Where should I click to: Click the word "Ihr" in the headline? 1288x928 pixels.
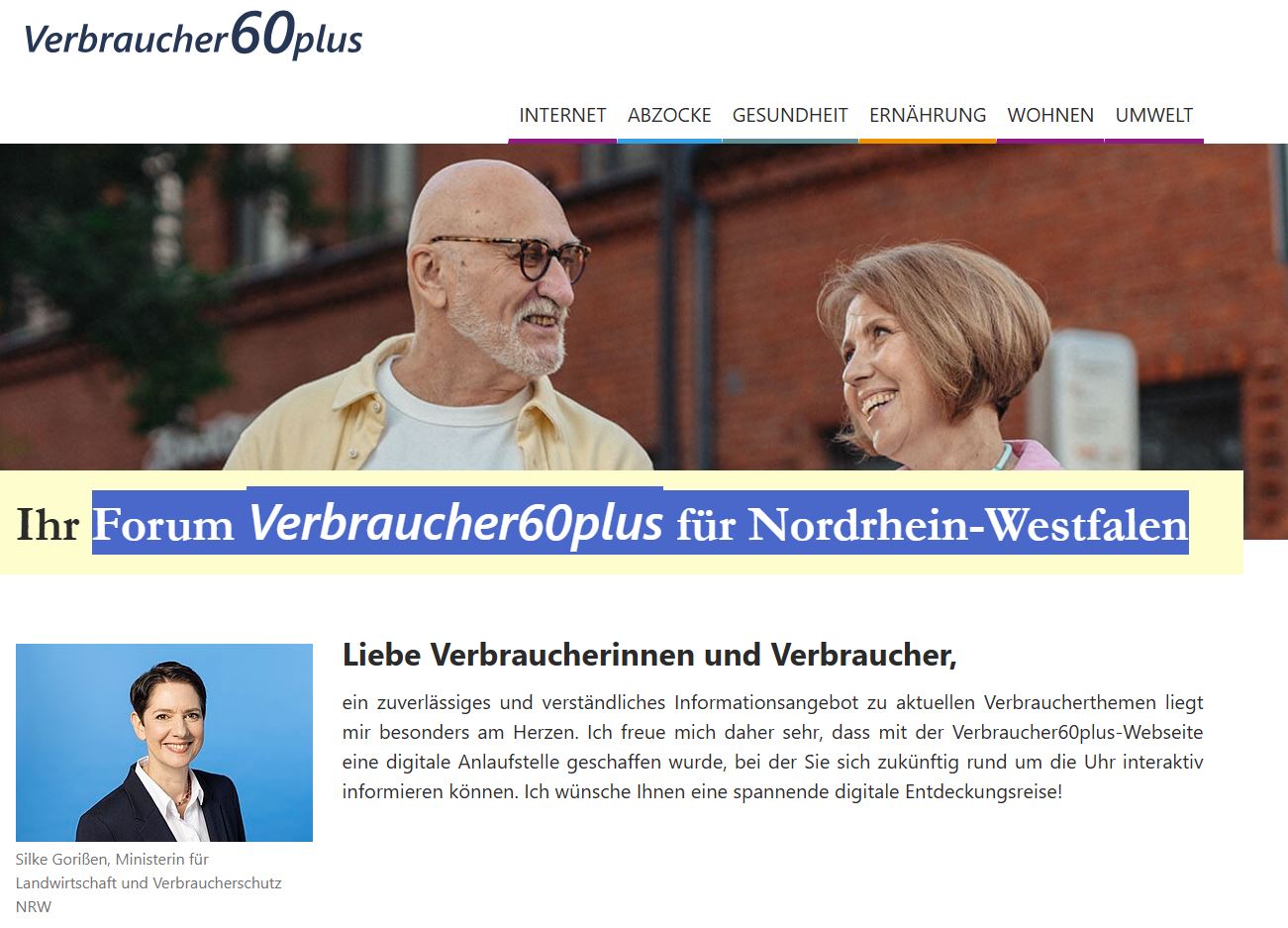click(x=48, y=525)
